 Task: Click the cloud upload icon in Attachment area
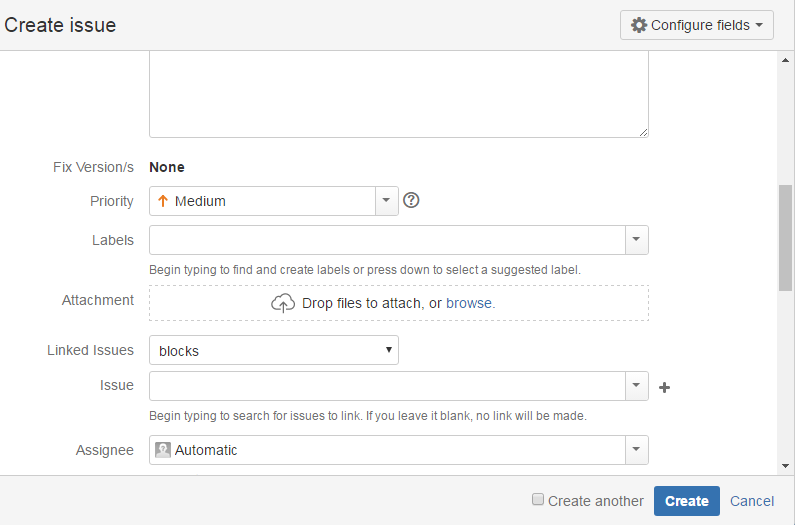tap(283, 303)
